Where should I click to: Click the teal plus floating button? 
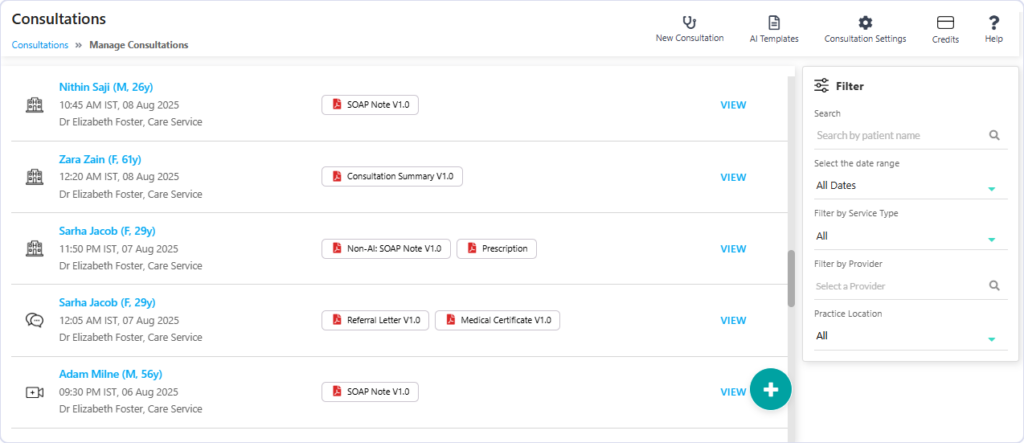pos(771,389)
